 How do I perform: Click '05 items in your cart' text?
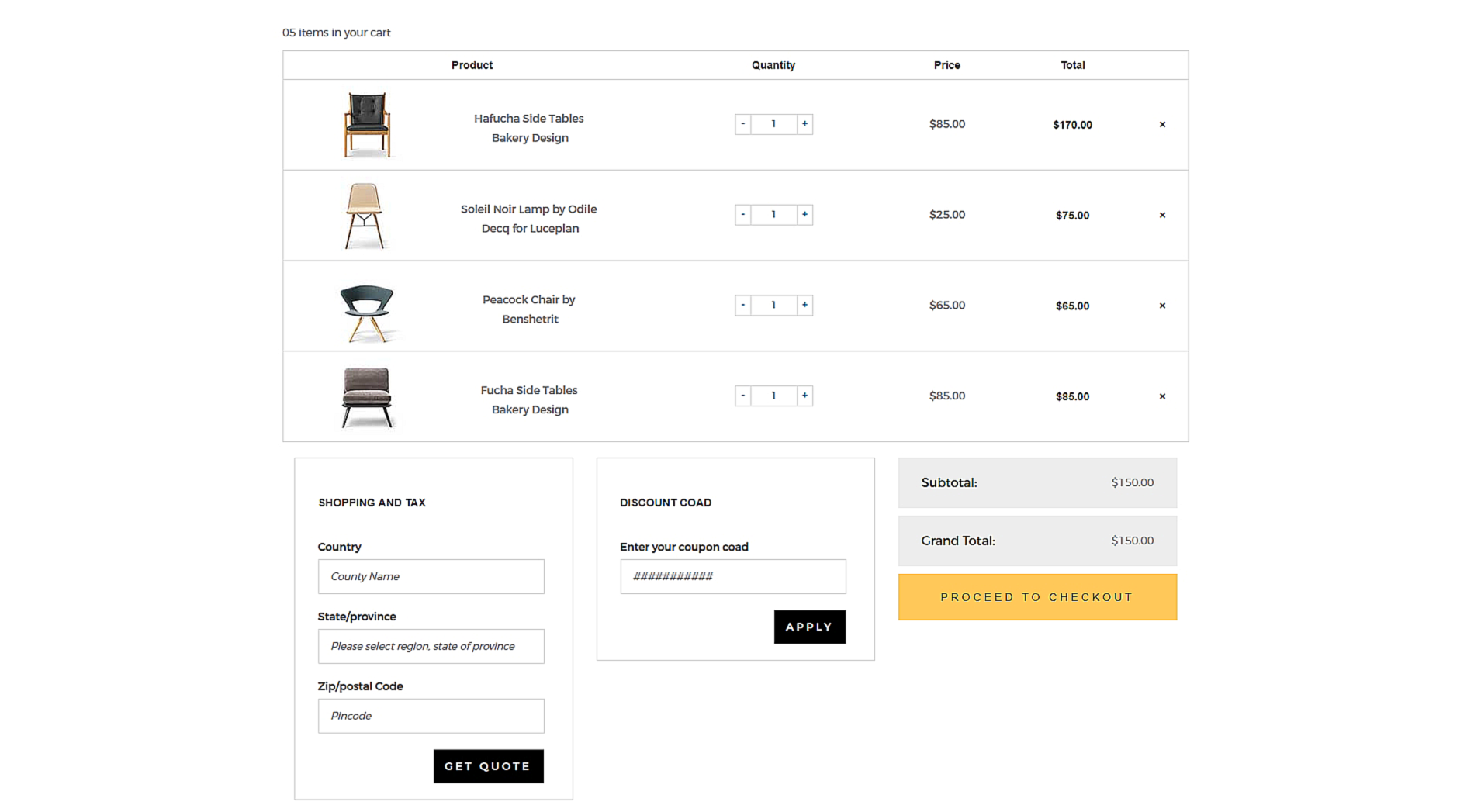(336, 33)
